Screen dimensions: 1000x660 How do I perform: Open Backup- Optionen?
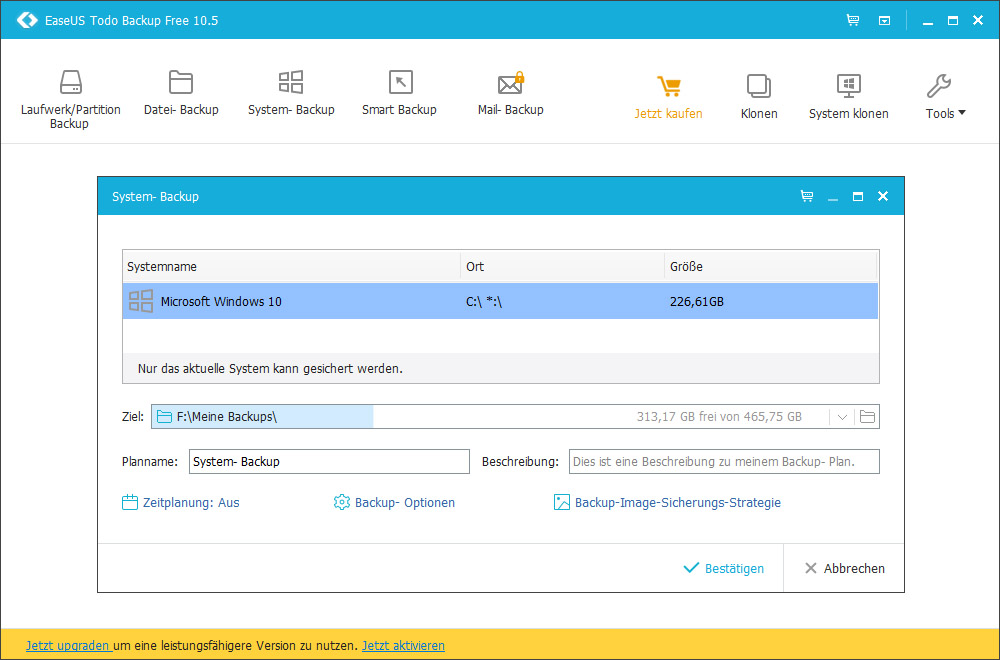pos(394,502)
